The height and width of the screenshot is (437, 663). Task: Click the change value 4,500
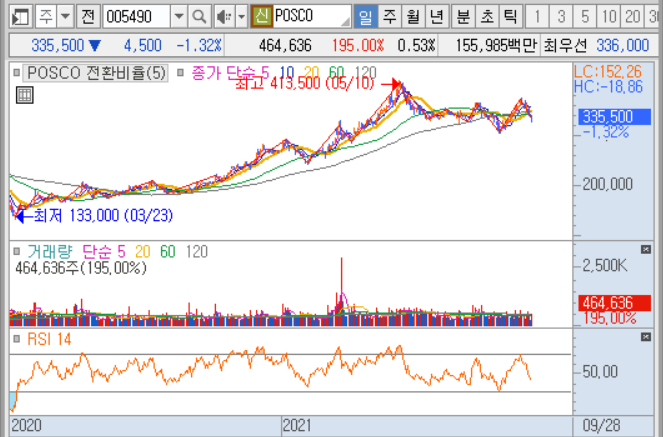coord(142,45)
